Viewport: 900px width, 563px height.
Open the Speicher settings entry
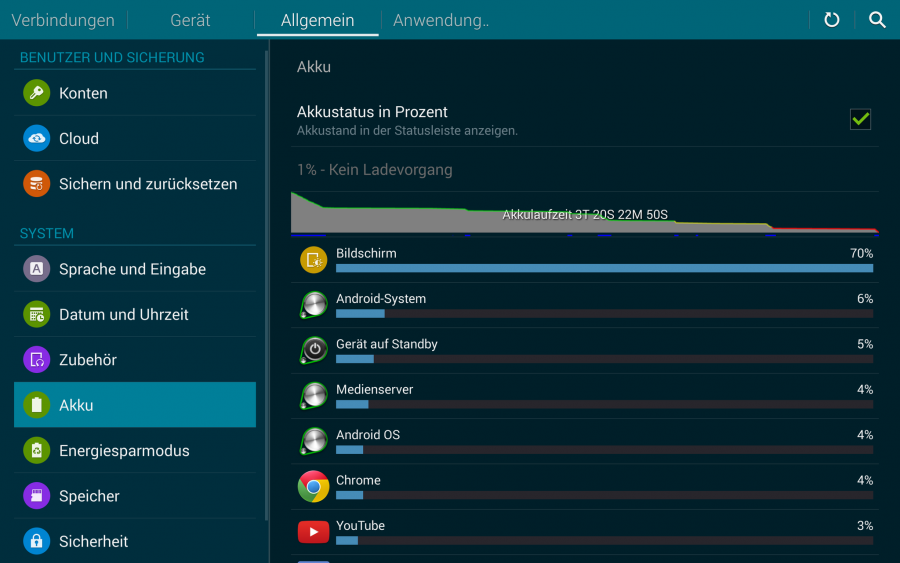click(x=89, y=496)
